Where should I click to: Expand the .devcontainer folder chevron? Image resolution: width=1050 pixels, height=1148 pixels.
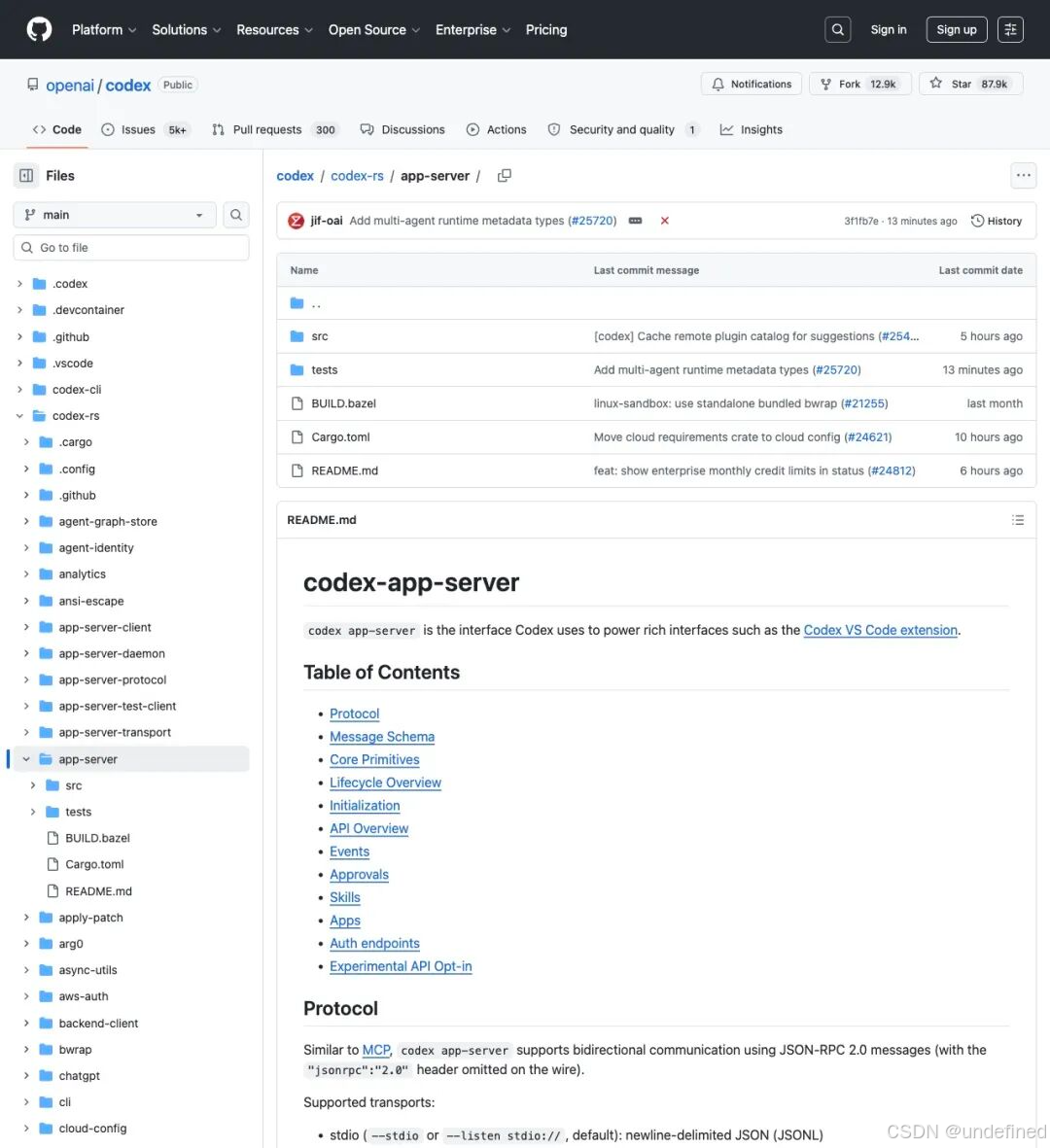point(19,310)
